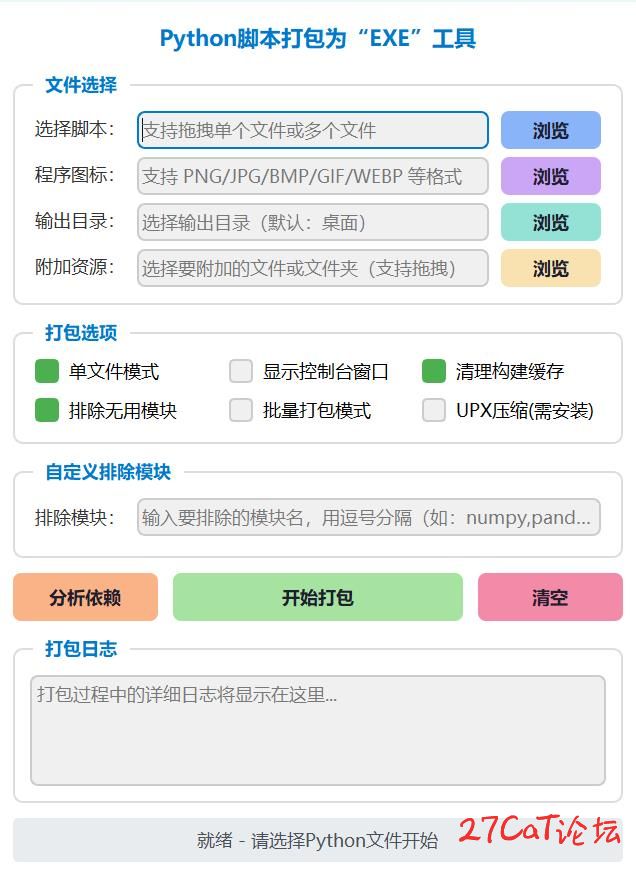Enable the UPX压缩(需安装) checkbox
This screenshot has width=636, height=871.
tap(434, 410)
